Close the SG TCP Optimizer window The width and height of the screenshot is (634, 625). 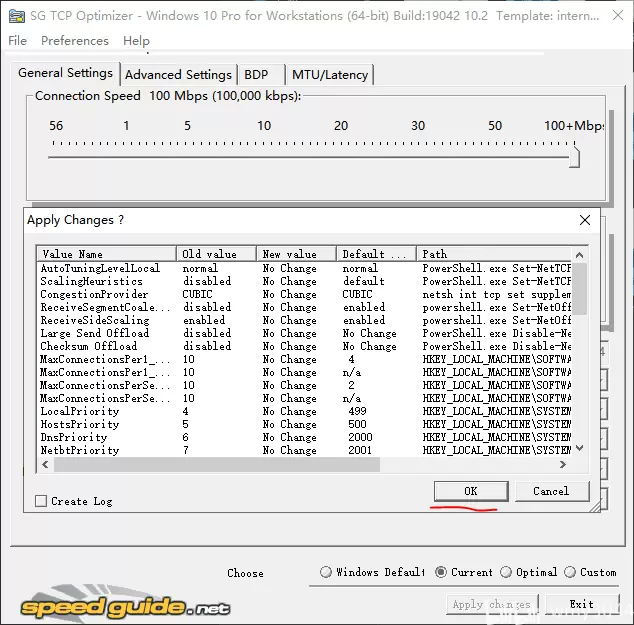click(617, 16)
